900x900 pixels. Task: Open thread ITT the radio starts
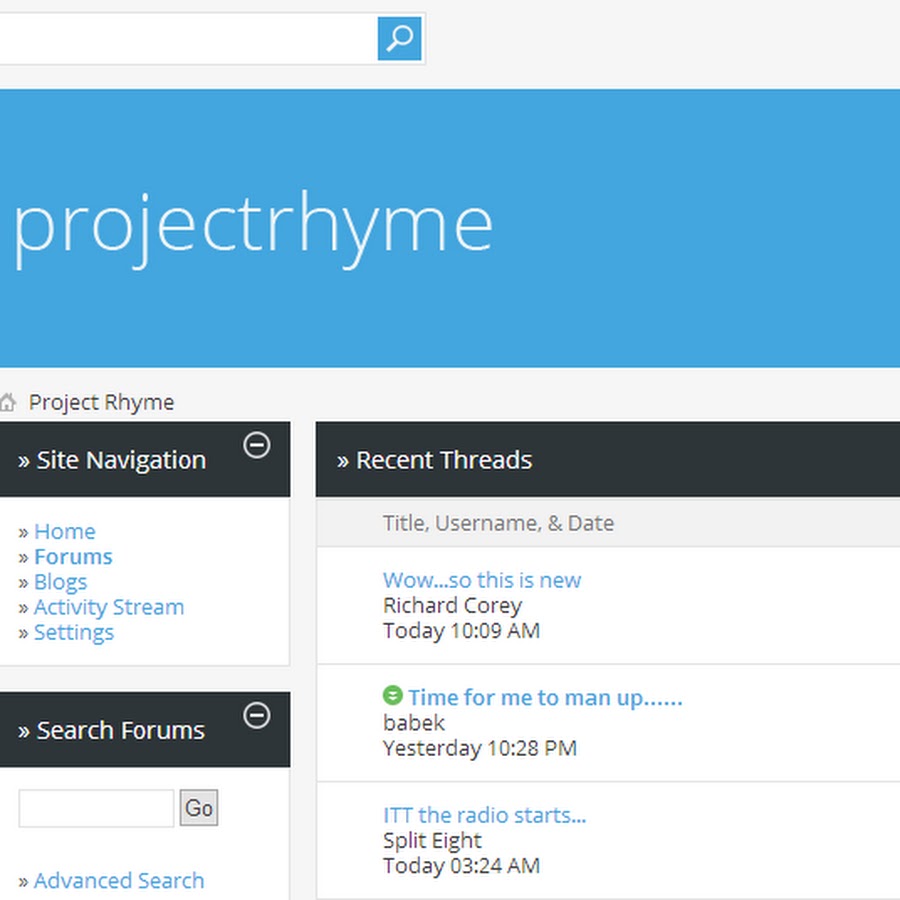[x=484, y=815]
